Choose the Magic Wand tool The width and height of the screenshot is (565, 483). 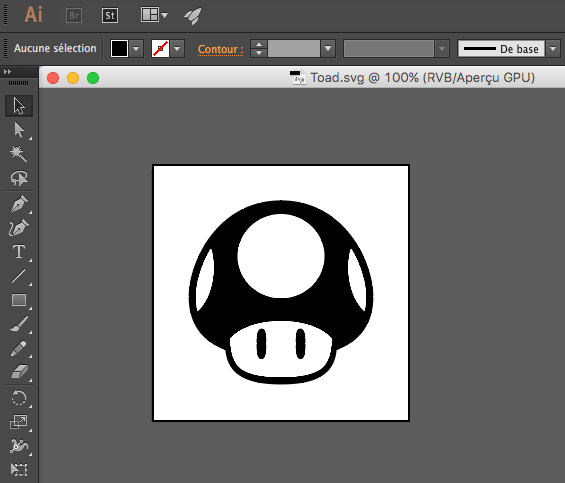19,154
